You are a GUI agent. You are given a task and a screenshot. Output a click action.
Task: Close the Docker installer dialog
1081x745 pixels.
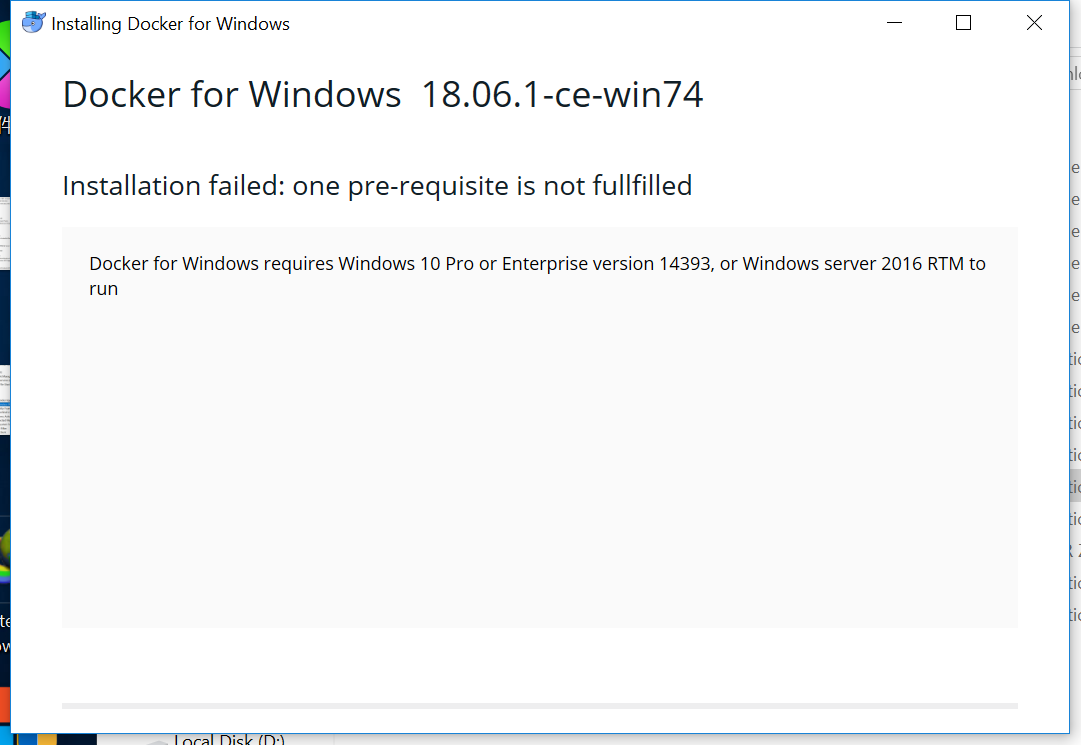point(1034,22)
